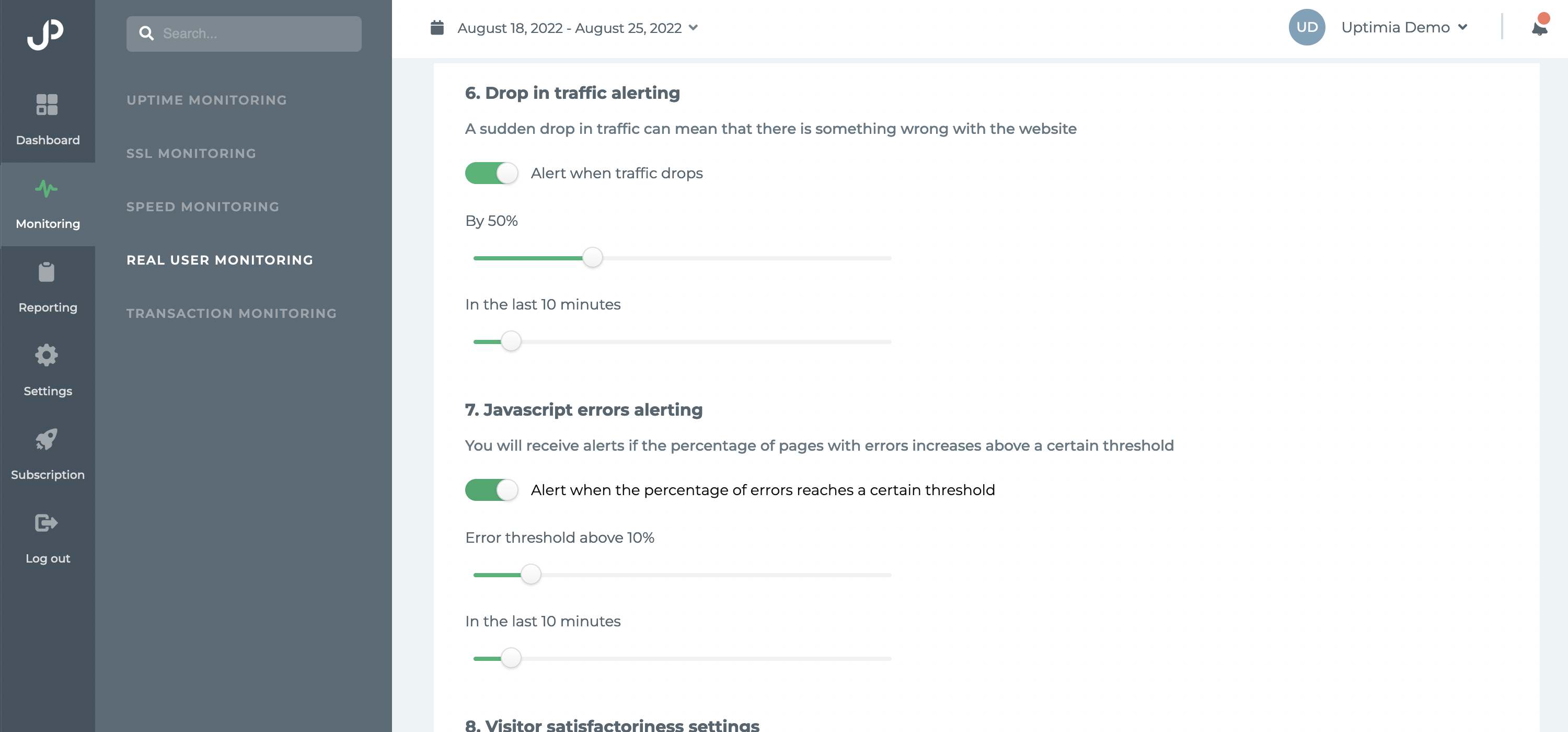Disable the Alert when traffic drops toggle
This screenshot has width=1568, height=732.
click(491, 174)
